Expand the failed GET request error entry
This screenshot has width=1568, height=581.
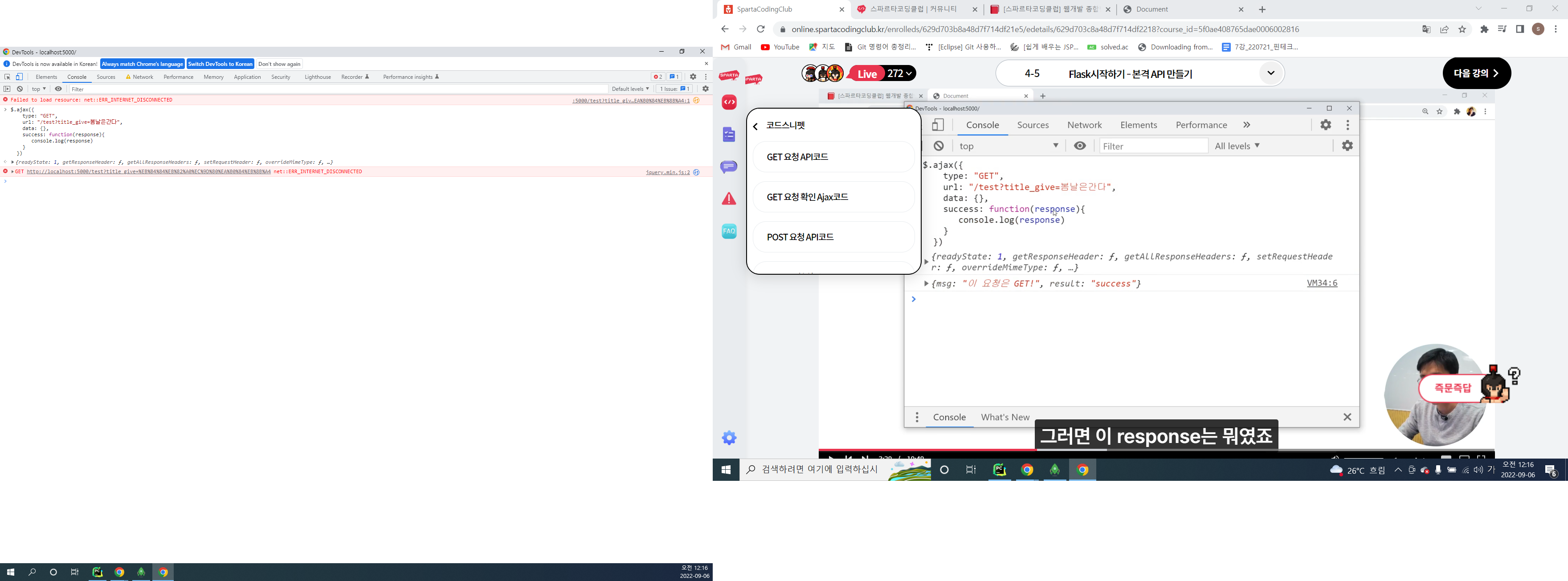click(x=13, y=171)
